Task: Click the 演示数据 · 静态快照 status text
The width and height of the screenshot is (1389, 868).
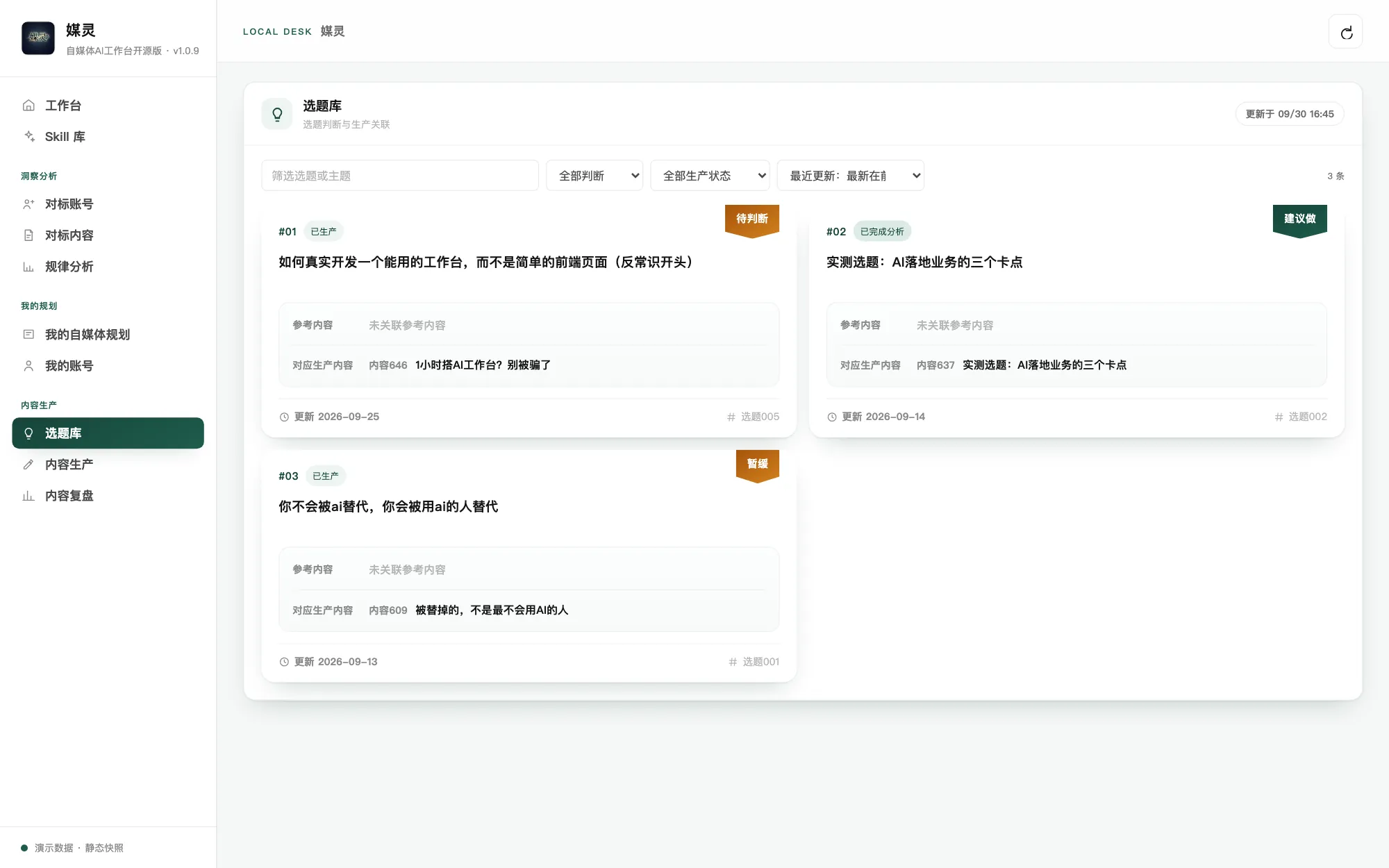Action: click(x=79, y=848)
